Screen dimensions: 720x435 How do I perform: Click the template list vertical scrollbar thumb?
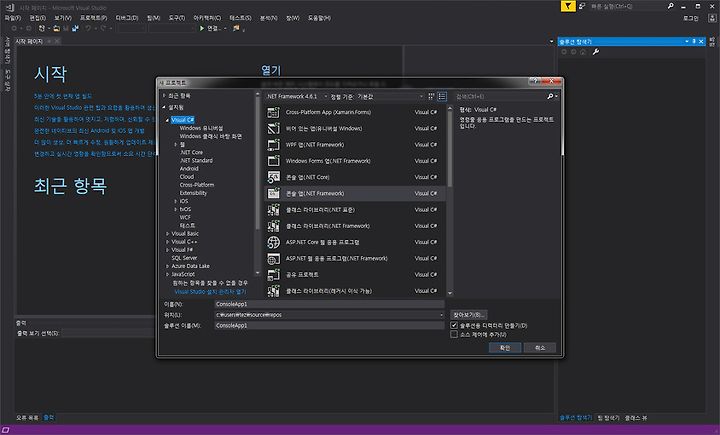point(450,149)
